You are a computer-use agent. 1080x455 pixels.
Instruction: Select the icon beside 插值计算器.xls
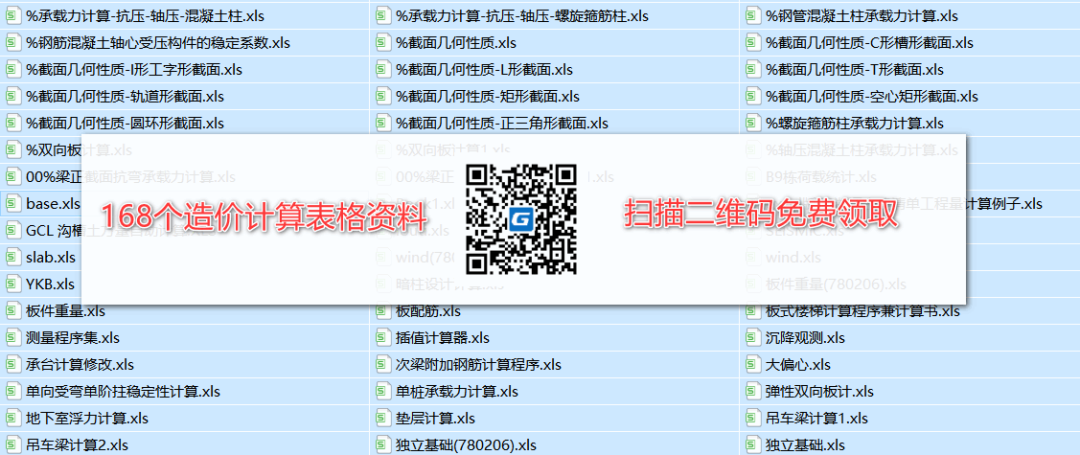[383, 338]
